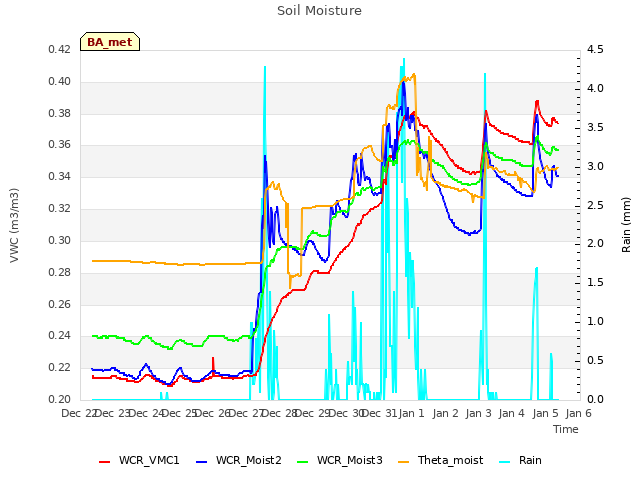Click the 1.0 tick on Rain axis

[595, 322]
